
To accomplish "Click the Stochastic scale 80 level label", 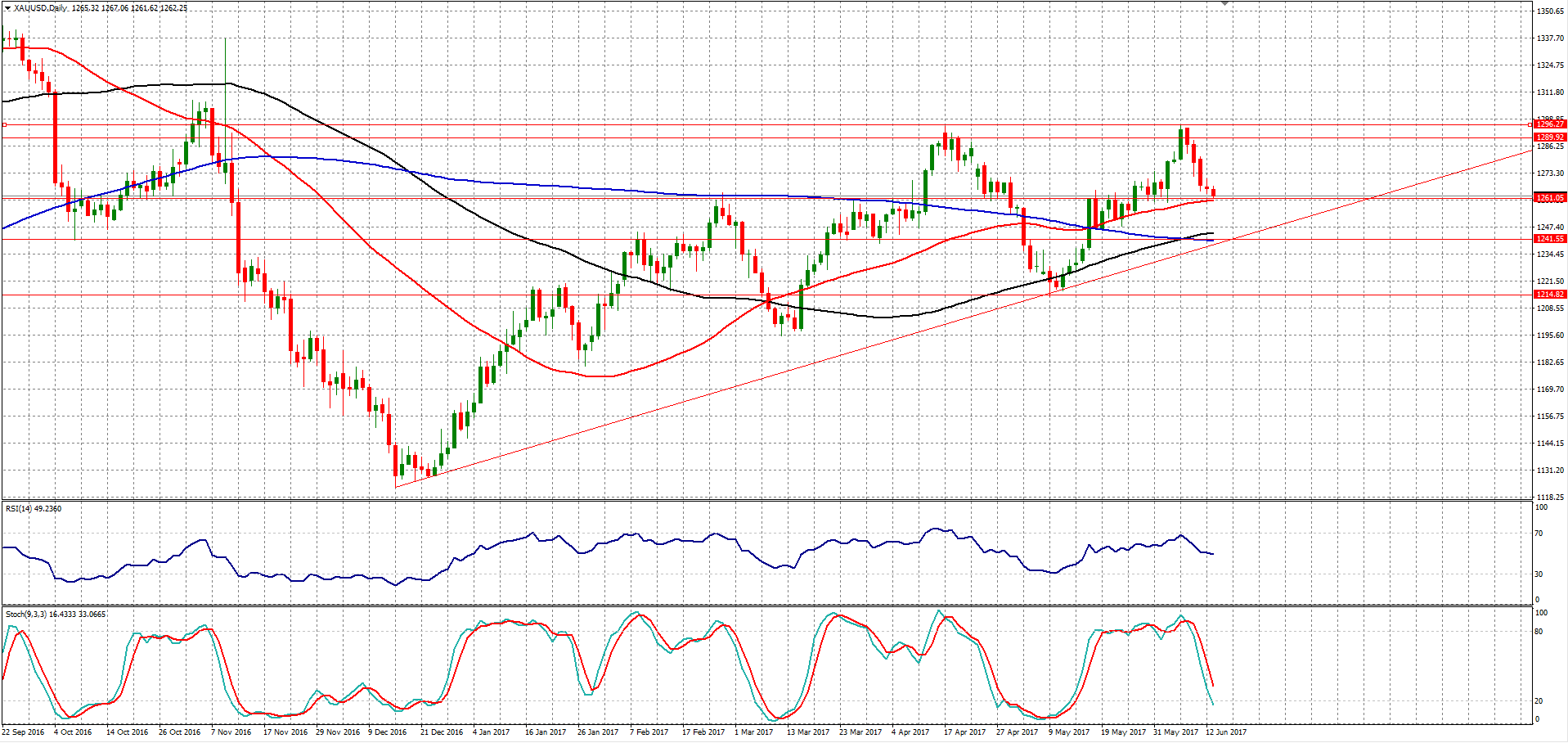I will point(1539,632).
